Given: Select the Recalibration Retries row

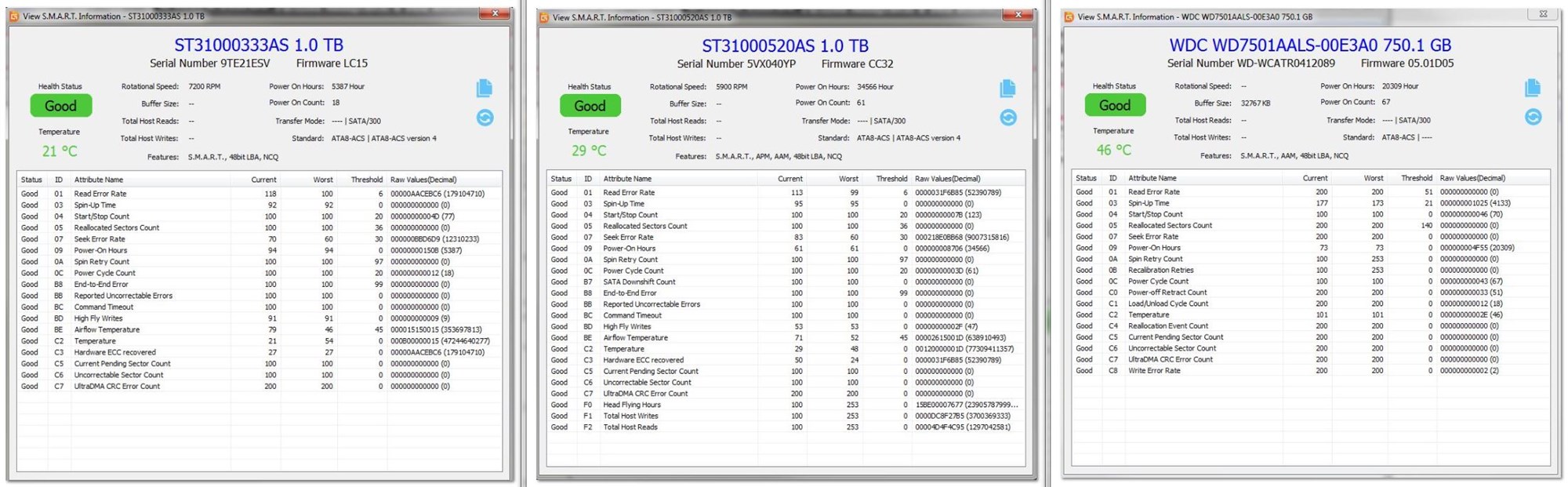Looking at the screenshot, I should tap(1311, 270).
